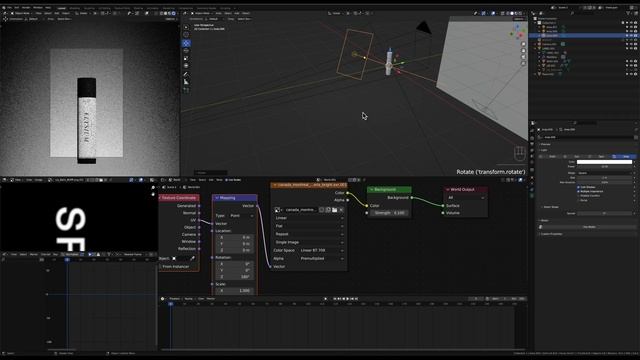The width and height of the screenshot is (640, 360).
Task: Select the Select Box tool in viewport toolbar
Action: click(187, 27)
